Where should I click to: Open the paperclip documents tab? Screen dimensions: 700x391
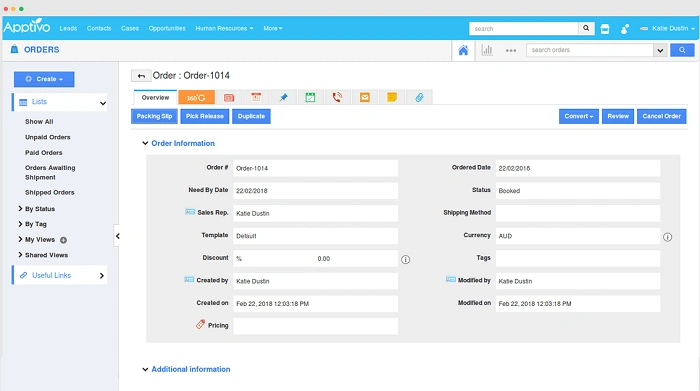point(419,97)
